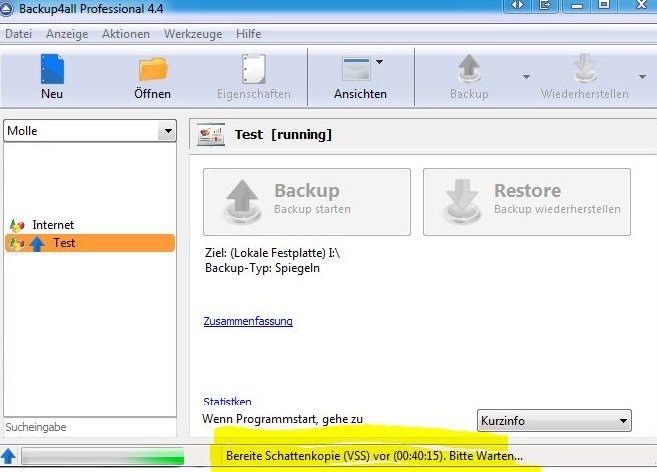Click the Test [running] header icon
The width and height of the screenshot is (657, 472).
pos(211,135)
